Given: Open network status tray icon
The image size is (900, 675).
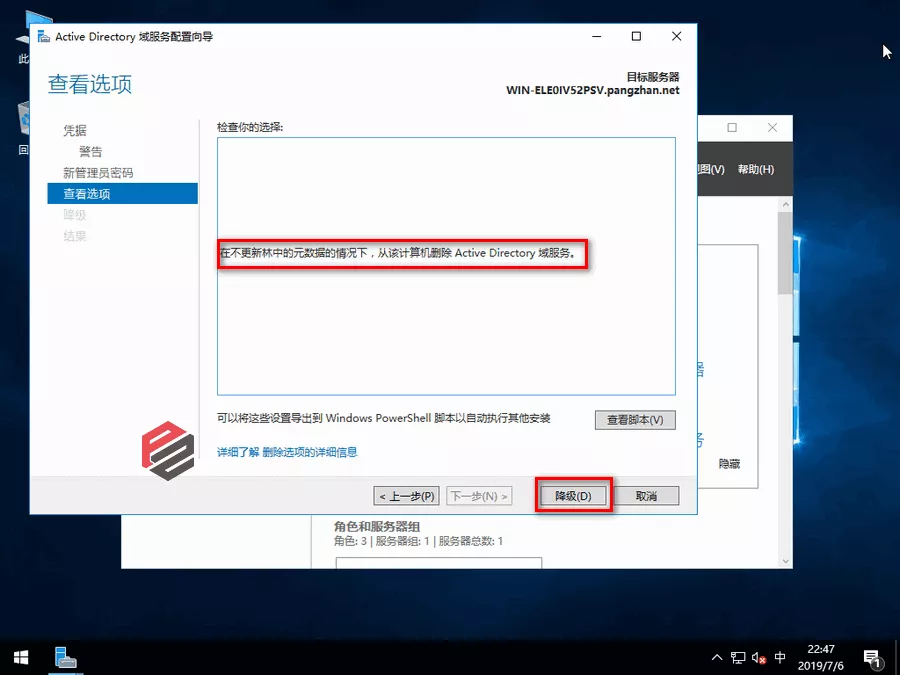Looking at the screenshot, I should pos(738,657).
